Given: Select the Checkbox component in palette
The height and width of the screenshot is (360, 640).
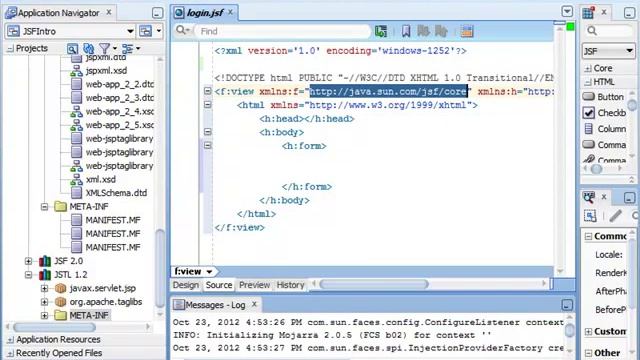Looking at the screenshot, I should pyautogui.click(x=604, y=113).
